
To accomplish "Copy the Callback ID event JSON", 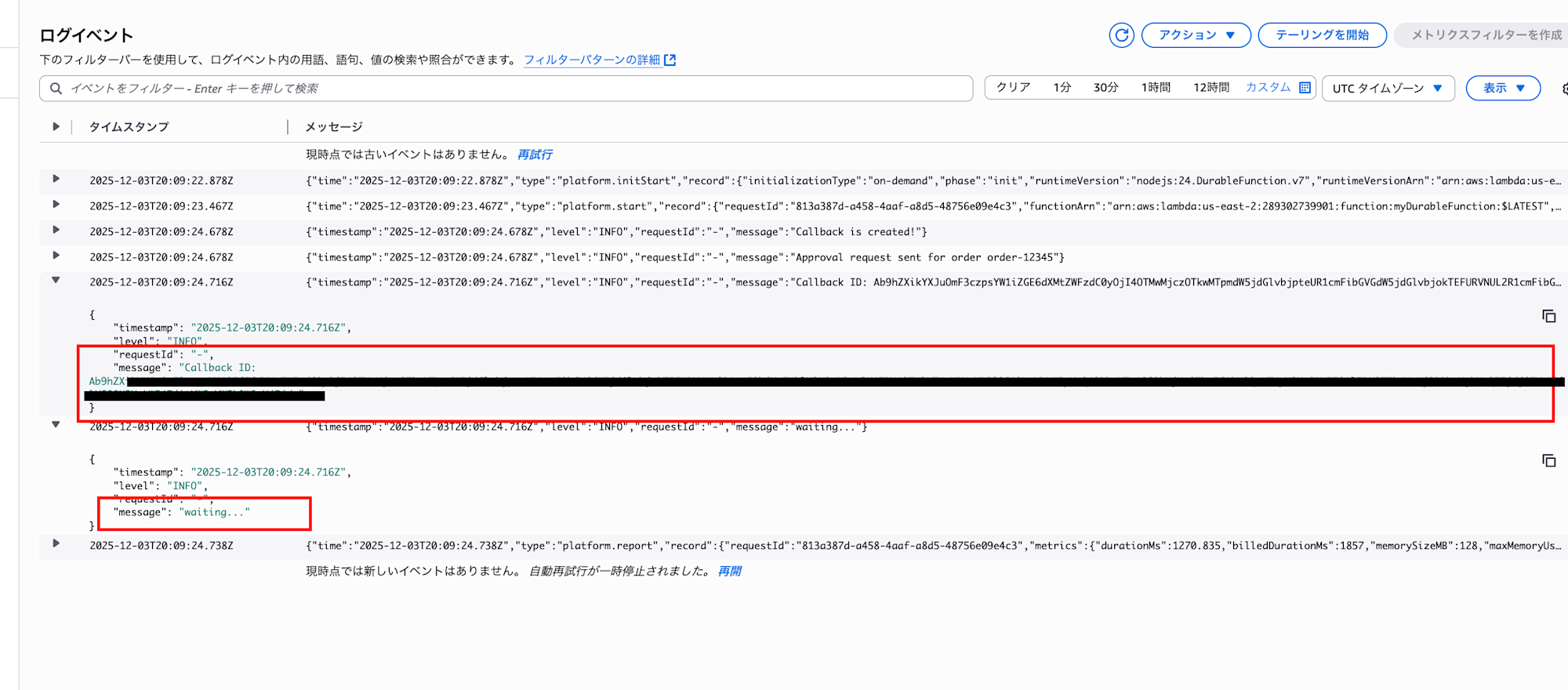I will (1548, 316).
